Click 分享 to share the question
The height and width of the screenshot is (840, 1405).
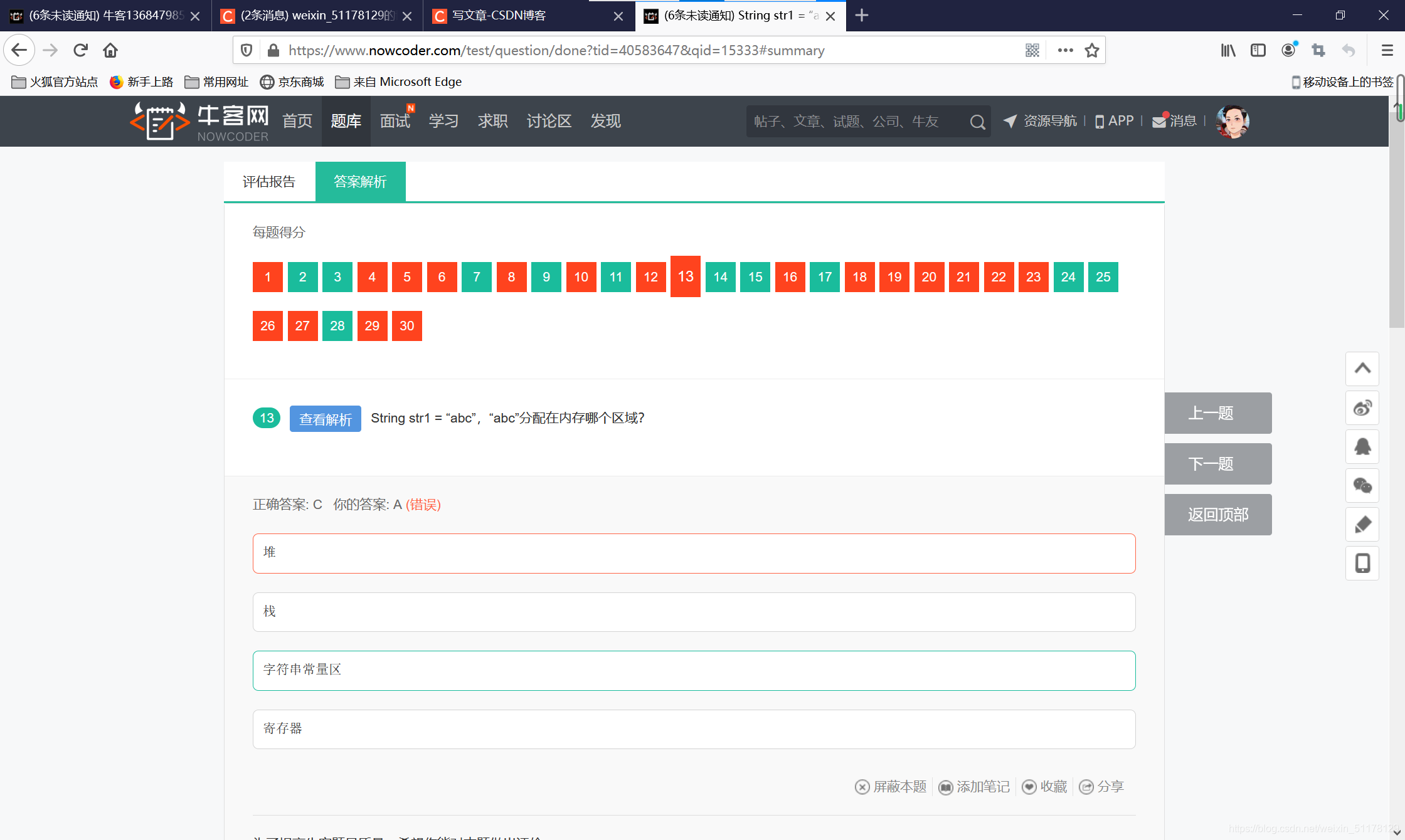click(x=1101, y=787)
